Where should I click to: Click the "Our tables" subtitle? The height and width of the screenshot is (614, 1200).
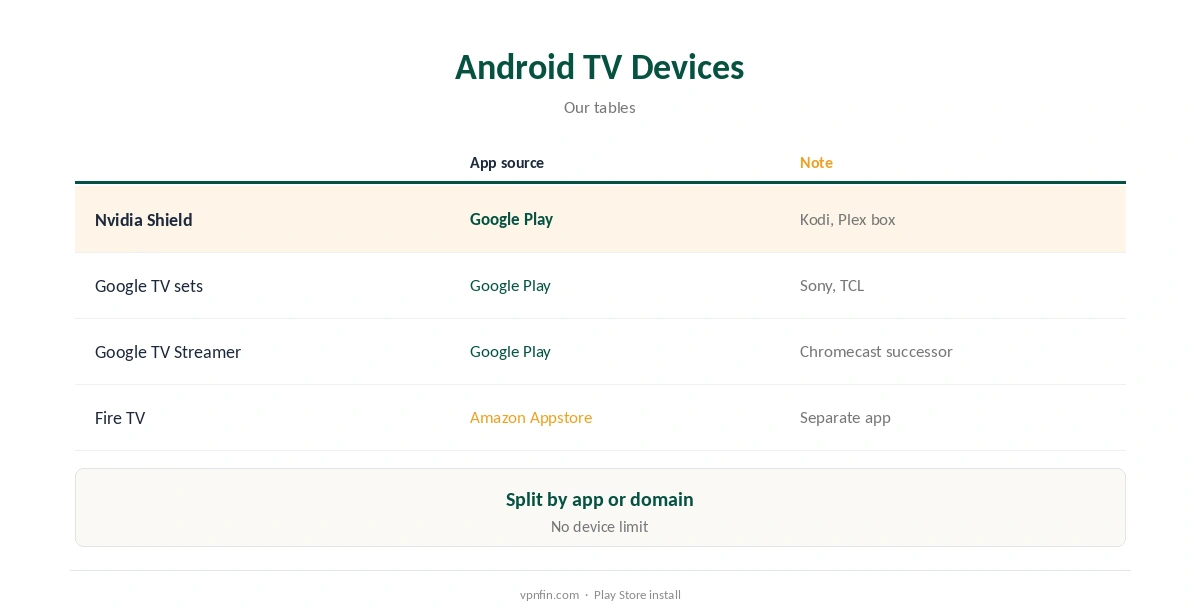tap(600, 107)
